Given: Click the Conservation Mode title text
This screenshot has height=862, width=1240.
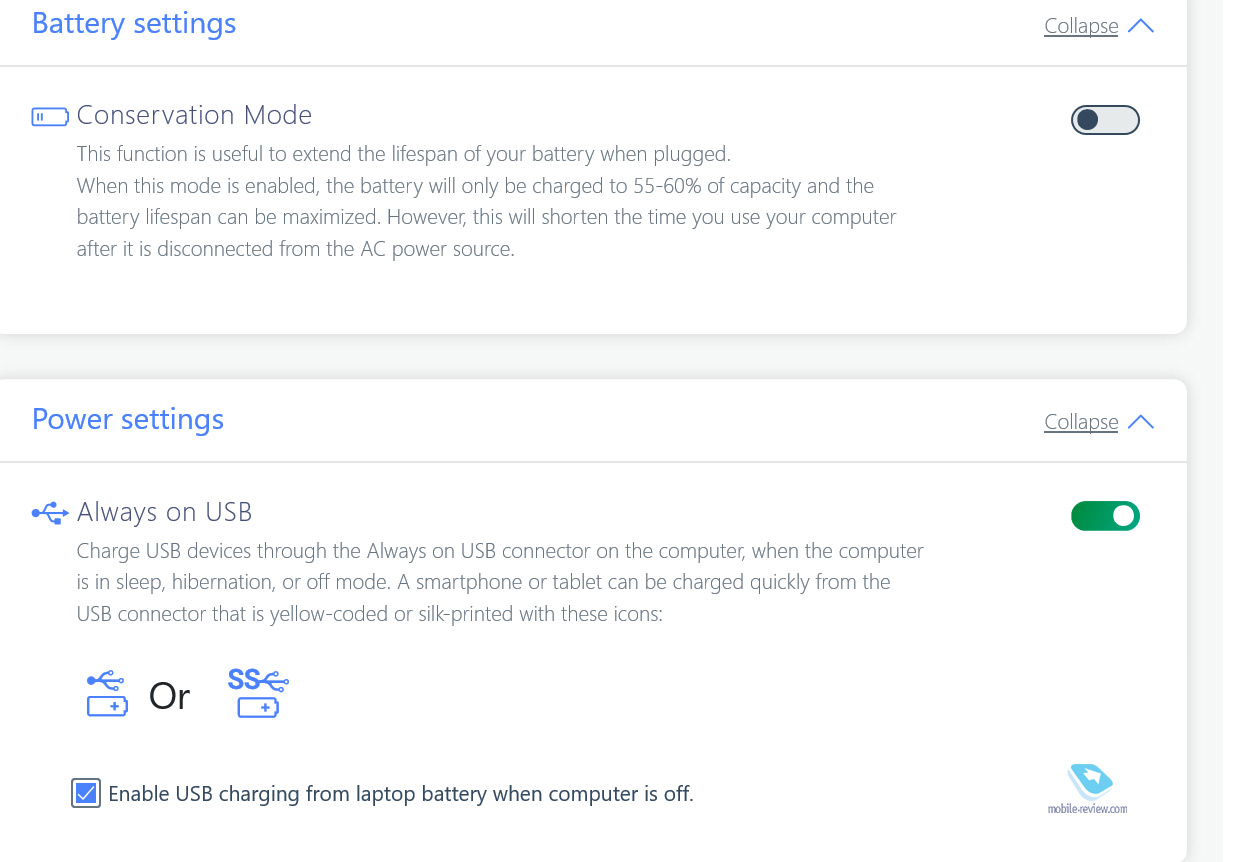Looking at the screenshot, I should 194,115.
